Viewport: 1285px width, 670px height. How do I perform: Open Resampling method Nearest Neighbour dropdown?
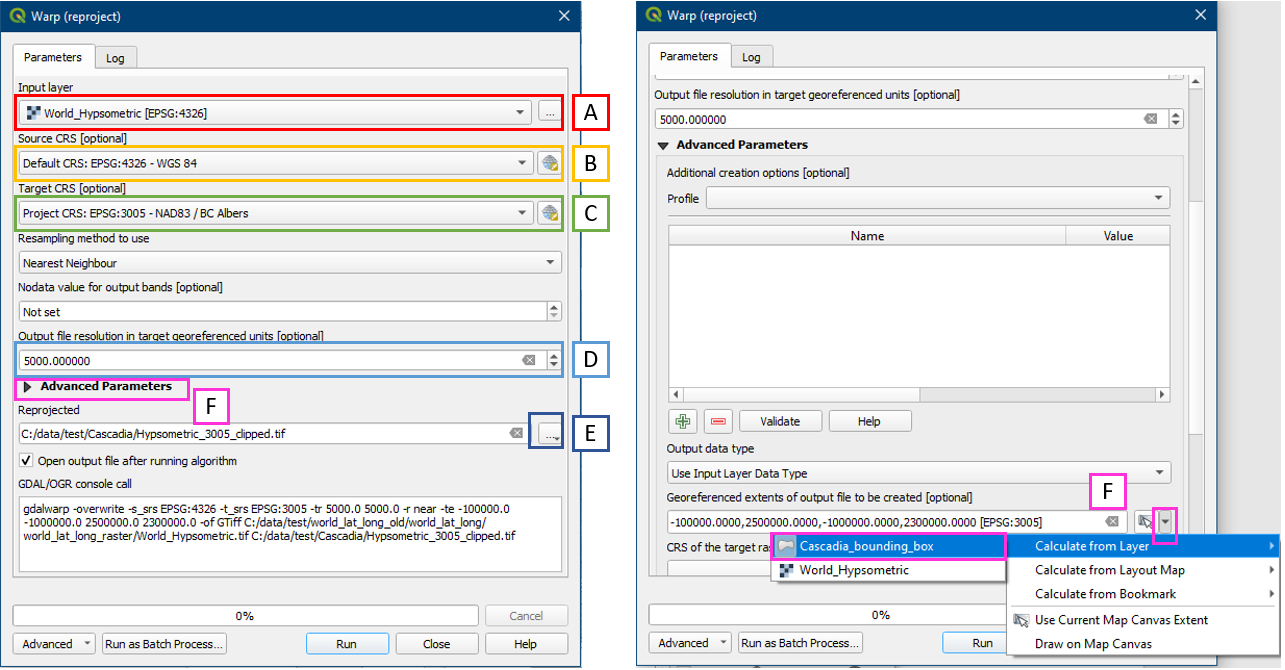[290, 263]
